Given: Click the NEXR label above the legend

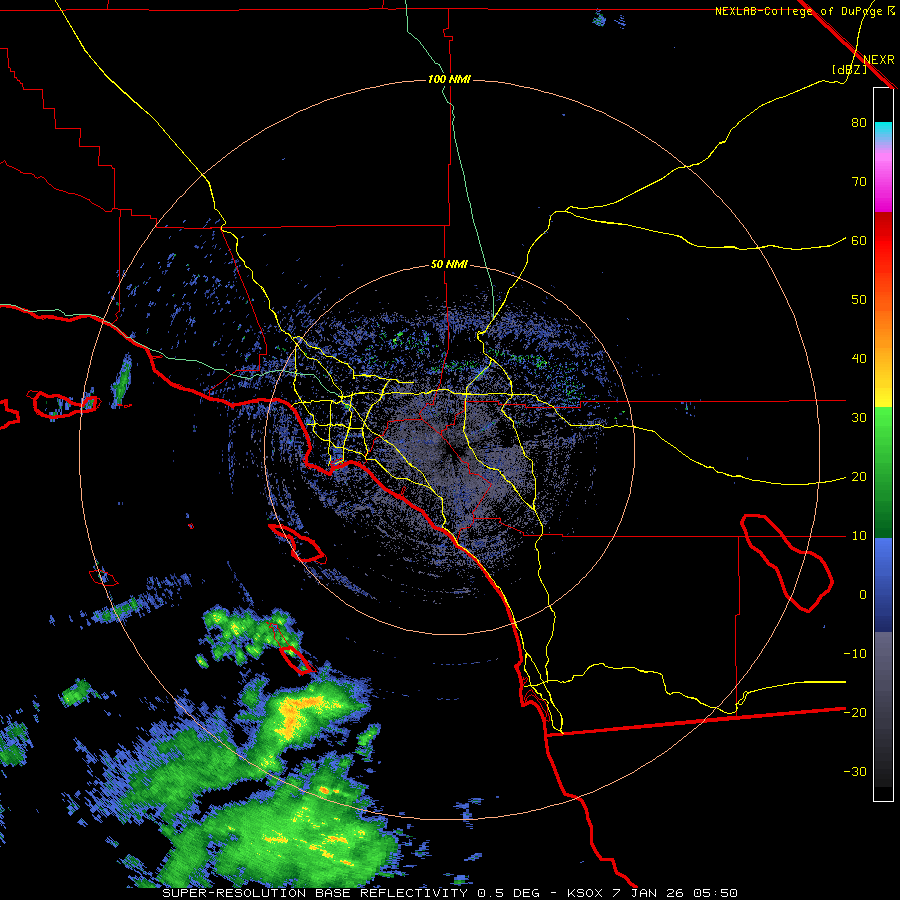Looking at the screenshot, I should point(879,59).
